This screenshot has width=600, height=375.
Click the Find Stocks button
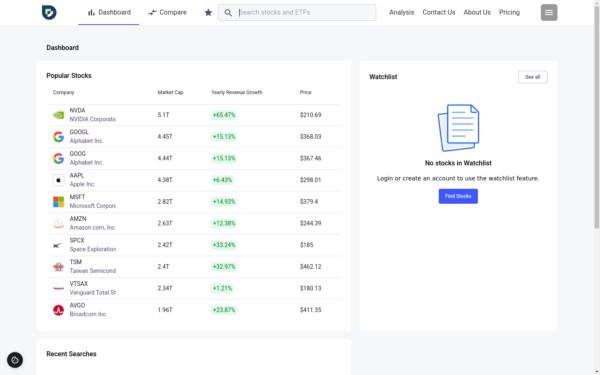(x=458, y=196)
